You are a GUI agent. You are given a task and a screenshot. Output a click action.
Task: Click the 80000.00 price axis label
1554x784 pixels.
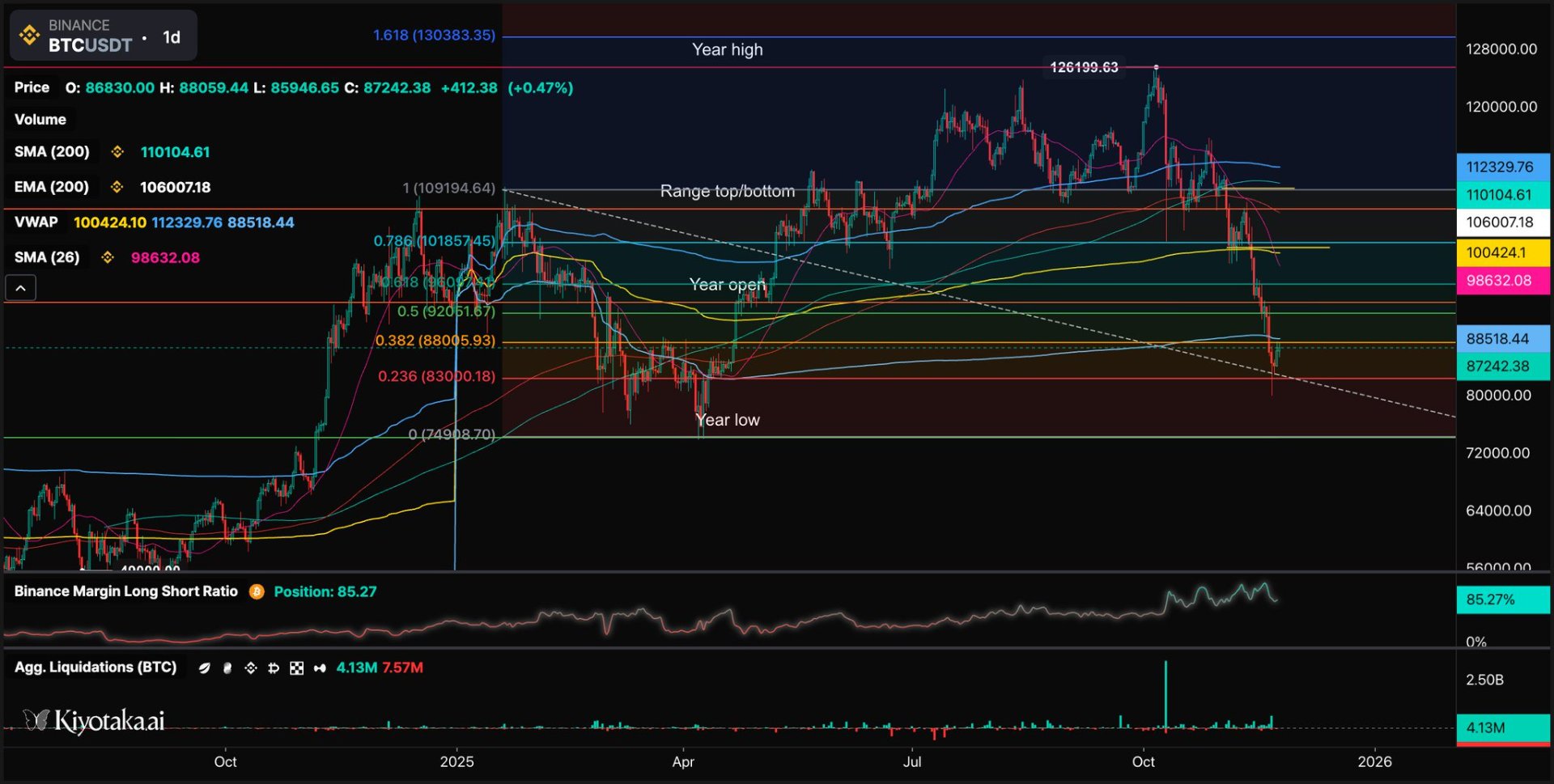(x=1498, y=396)
